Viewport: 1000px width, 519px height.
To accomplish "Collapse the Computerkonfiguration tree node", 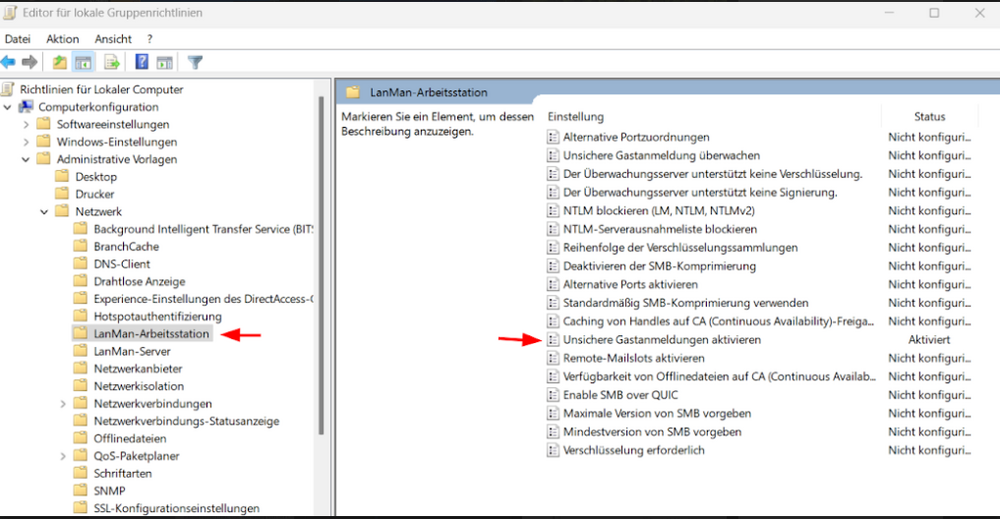I will (x=8, y=107).
